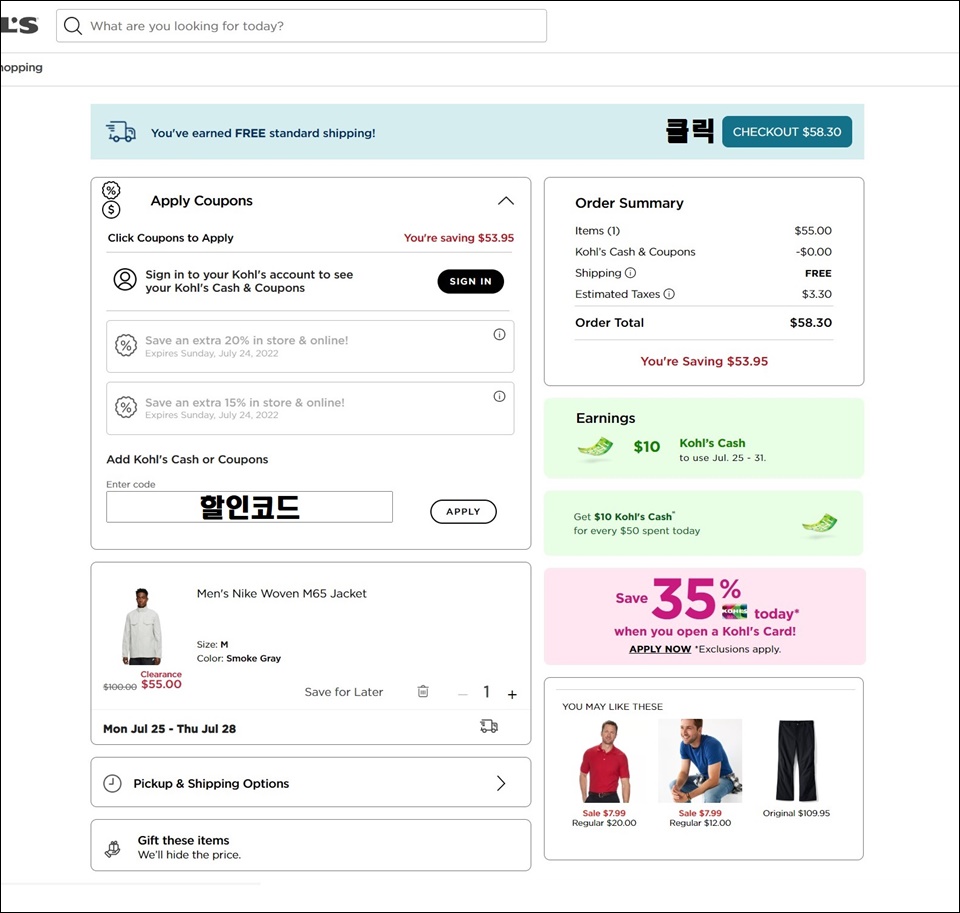Click the CHECKOUT $58.30 button
This screenshot has width=960, height=913.
point(787,132)
